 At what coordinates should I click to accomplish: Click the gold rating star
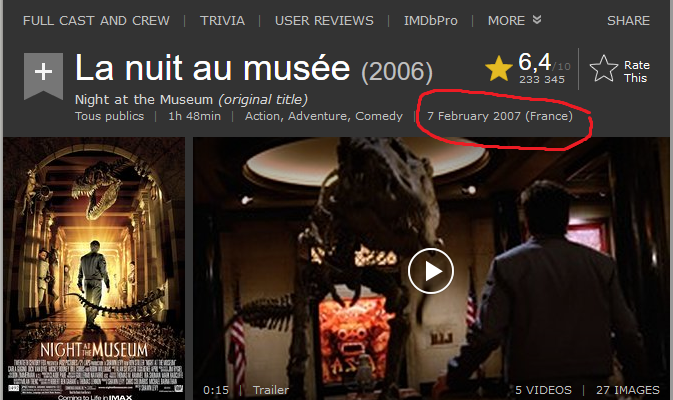point(499,69)
